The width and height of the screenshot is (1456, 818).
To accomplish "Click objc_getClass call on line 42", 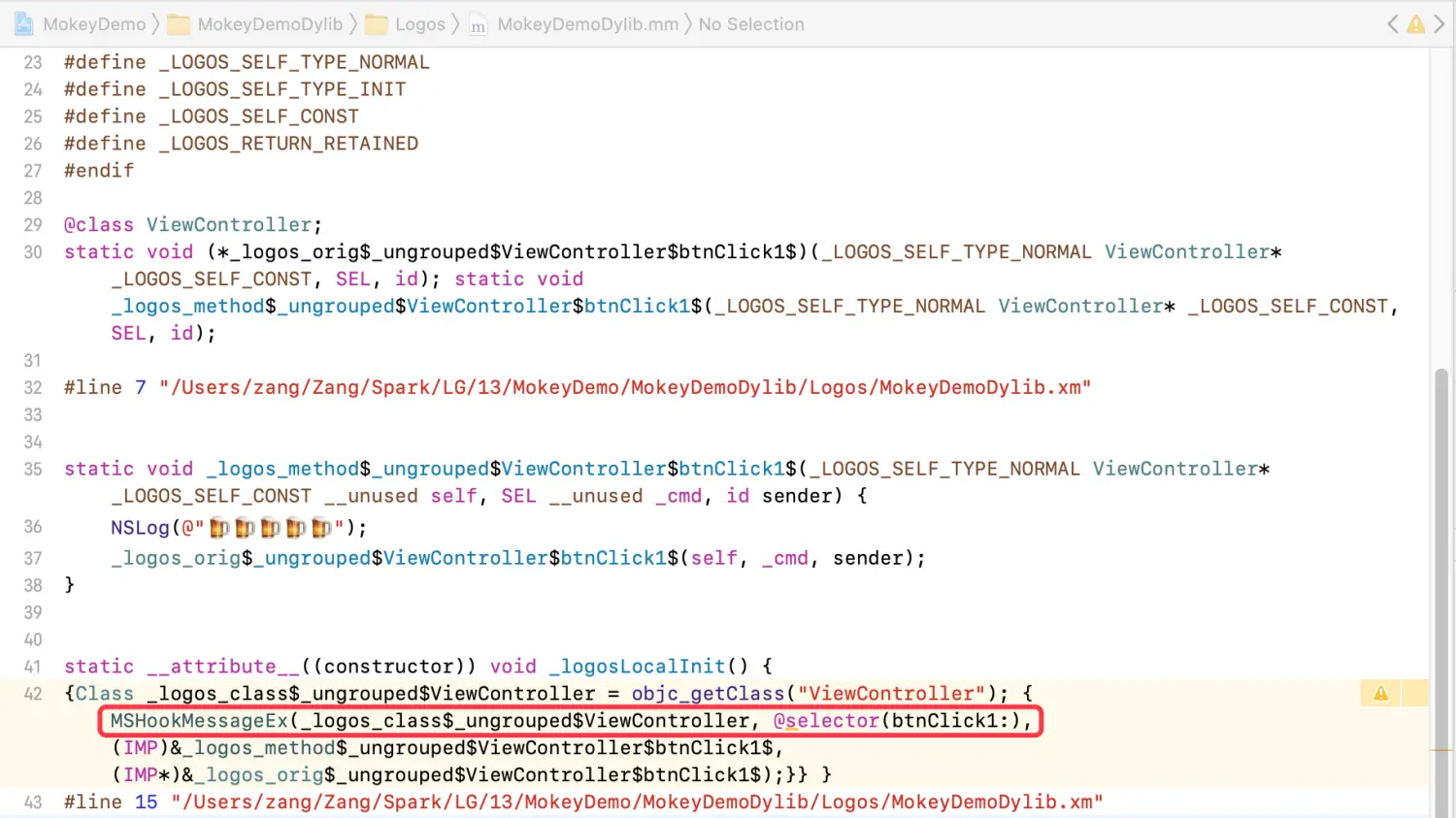I will [708, 694].
